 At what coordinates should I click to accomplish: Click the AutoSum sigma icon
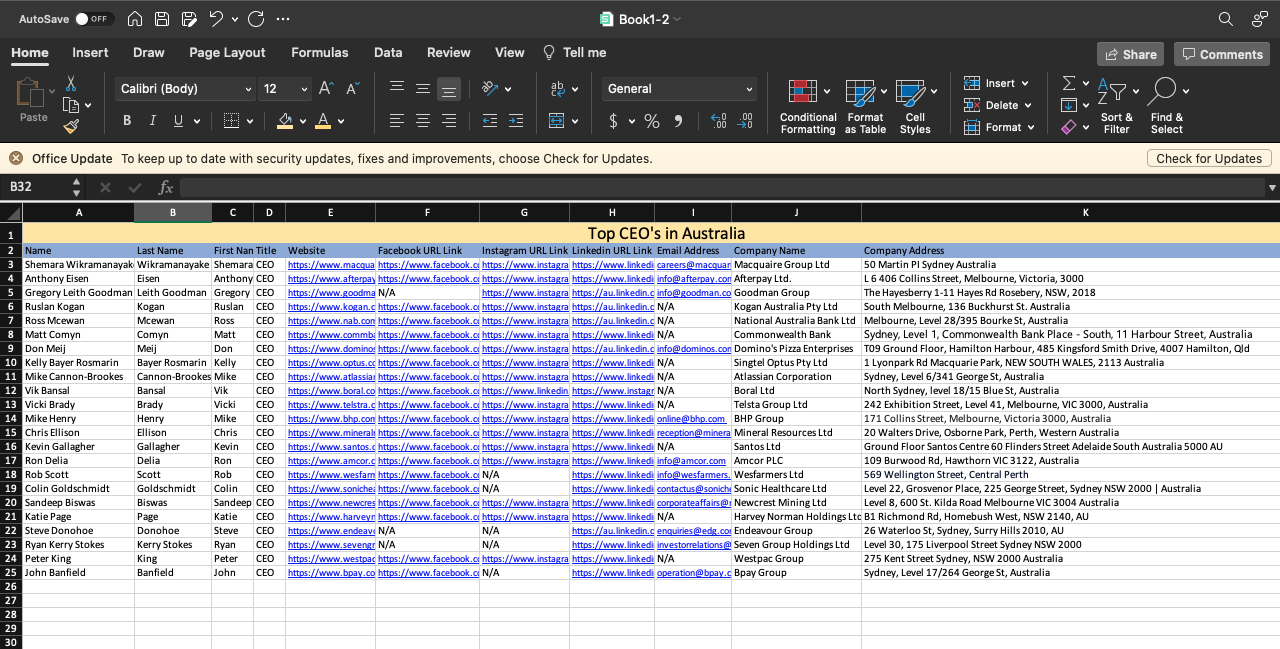[1069, 83]
